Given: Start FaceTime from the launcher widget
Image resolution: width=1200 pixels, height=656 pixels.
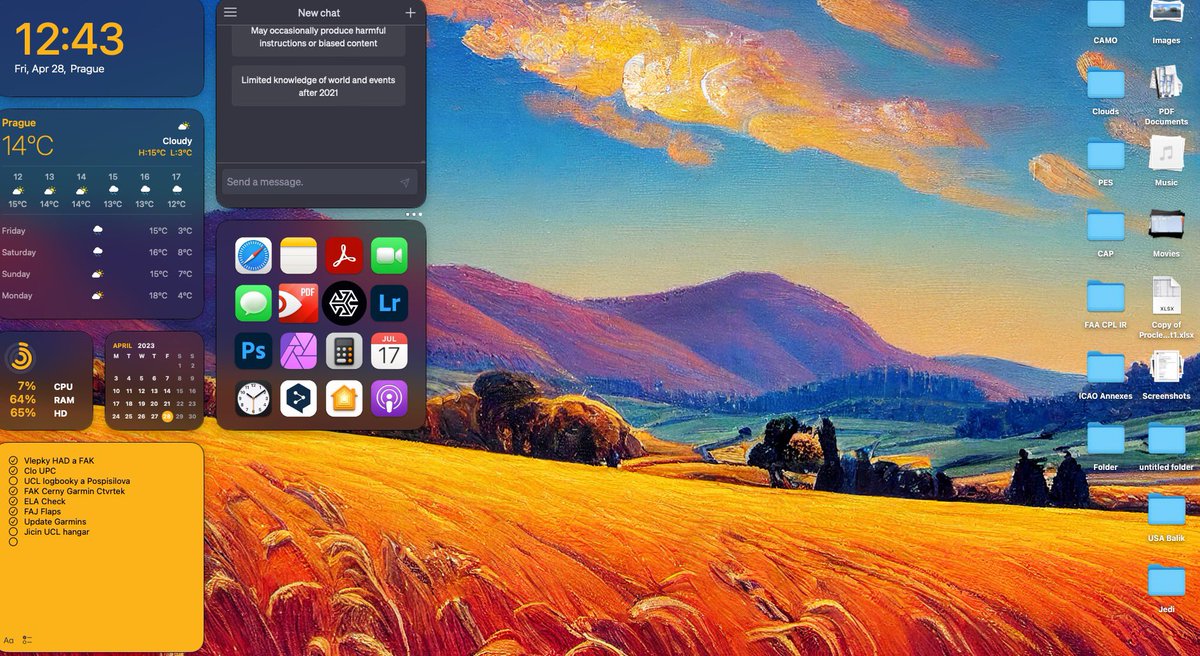Looking at the screenshot, I should point(389,256).
